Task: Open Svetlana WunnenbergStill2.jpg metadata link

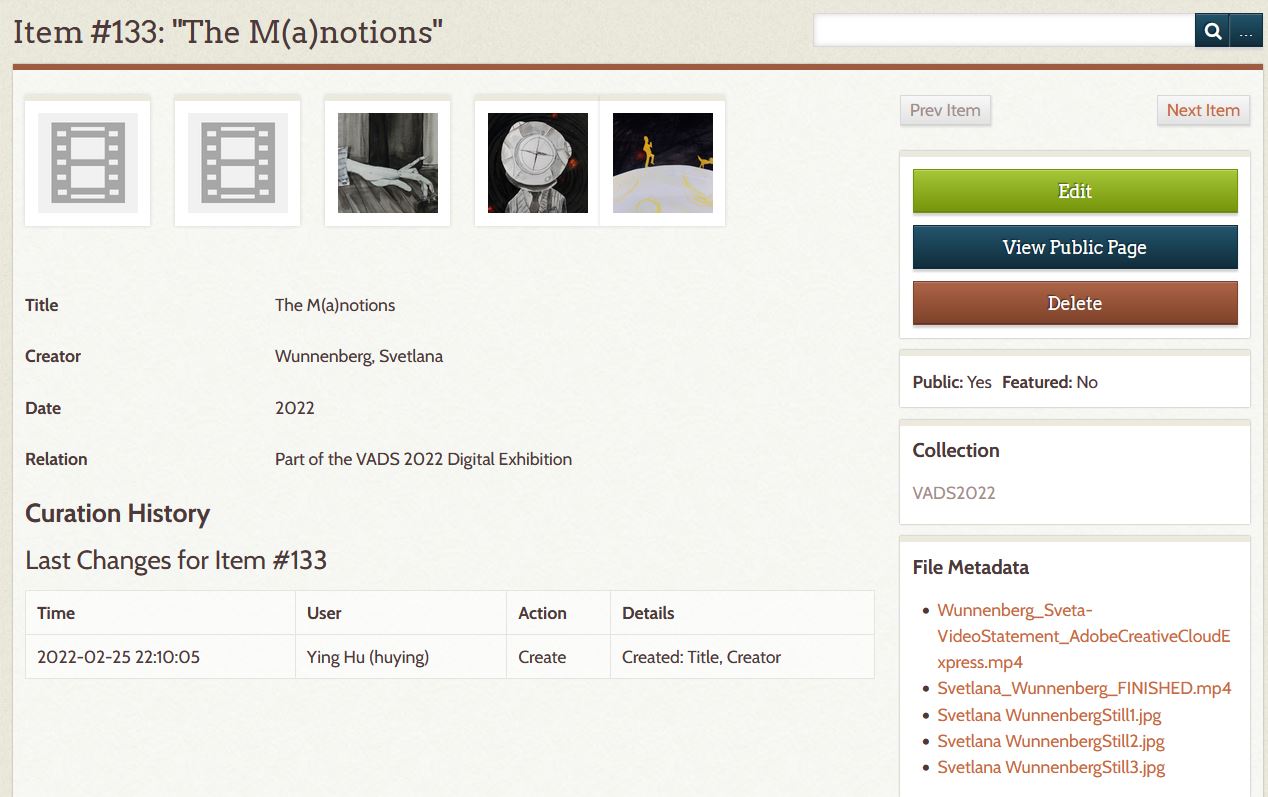Action: tap(1050, 741)
